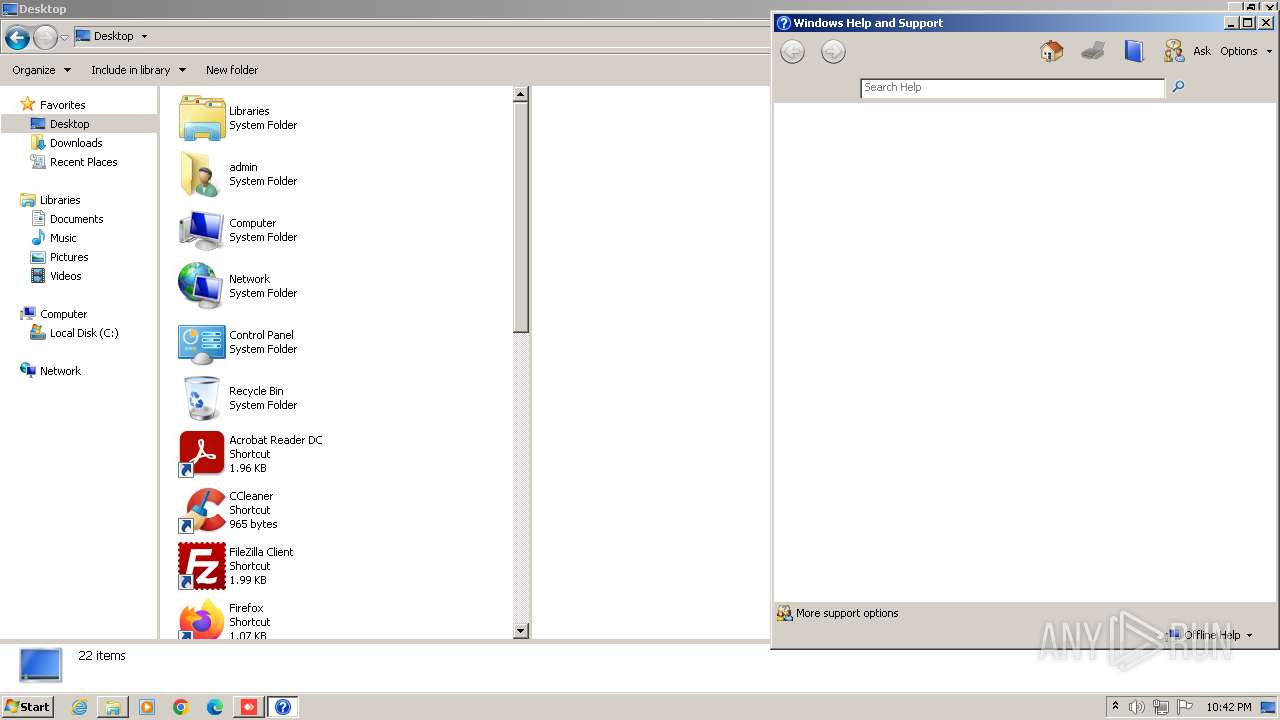This screenshot has width=1280, height=720.
Task: Open Documents library in navigation pane
Action: pos(76,219)
